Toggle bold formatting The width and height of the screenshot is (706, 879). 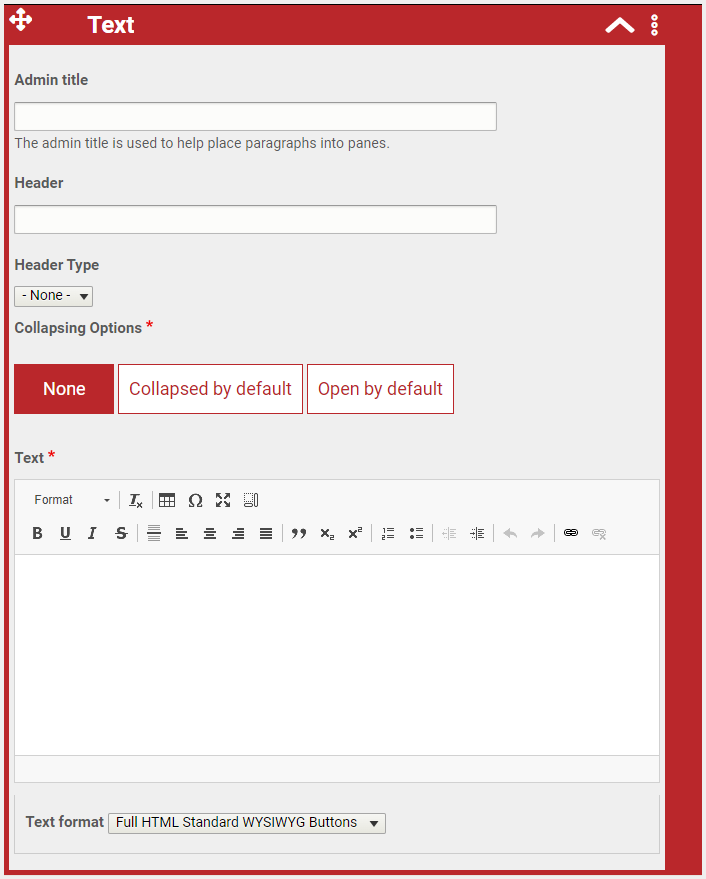click(x=38, y=533)
